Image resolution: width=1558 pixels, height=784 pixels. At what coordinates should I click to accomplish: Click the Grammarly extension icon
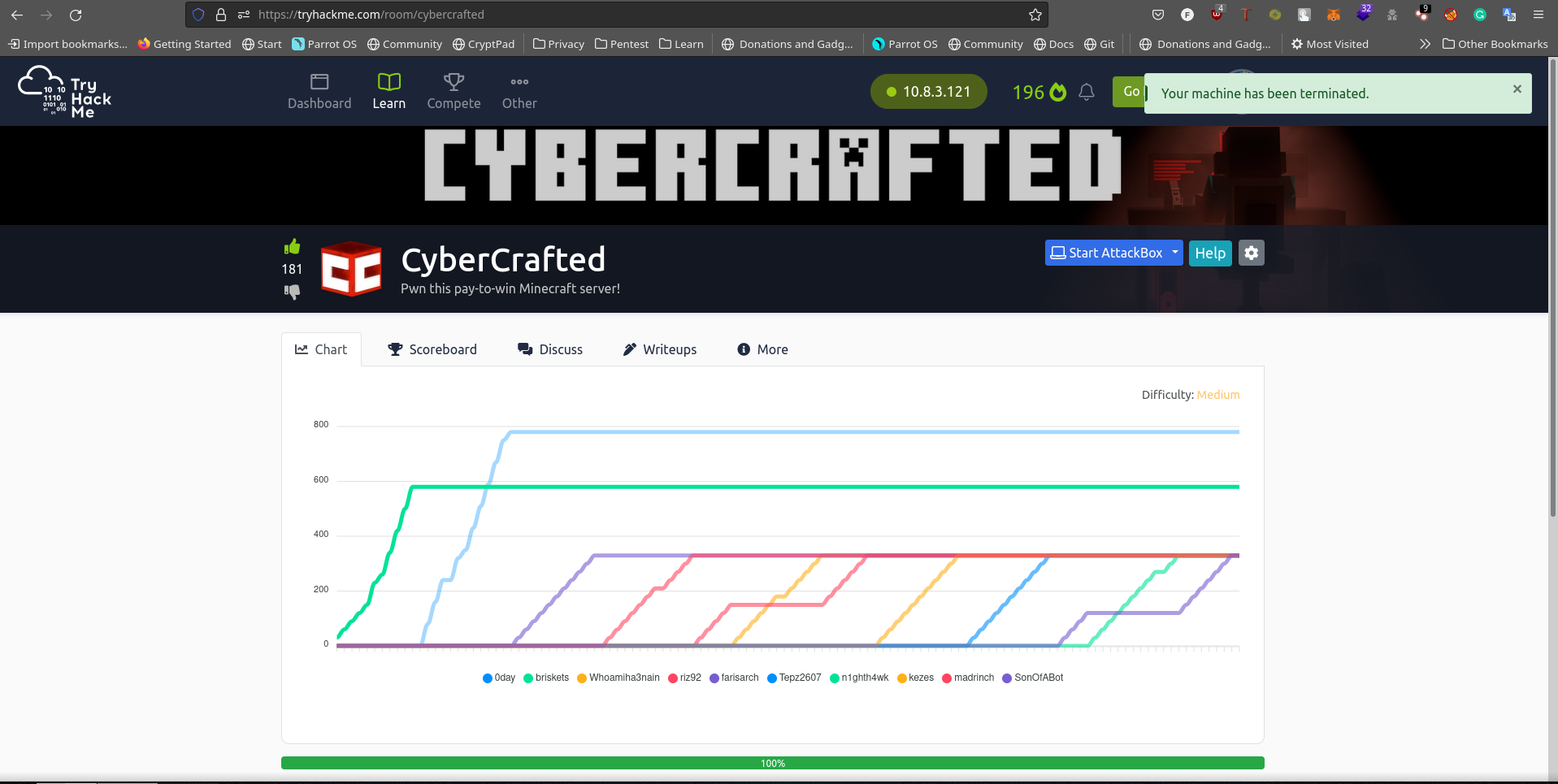click(1480, 15)
